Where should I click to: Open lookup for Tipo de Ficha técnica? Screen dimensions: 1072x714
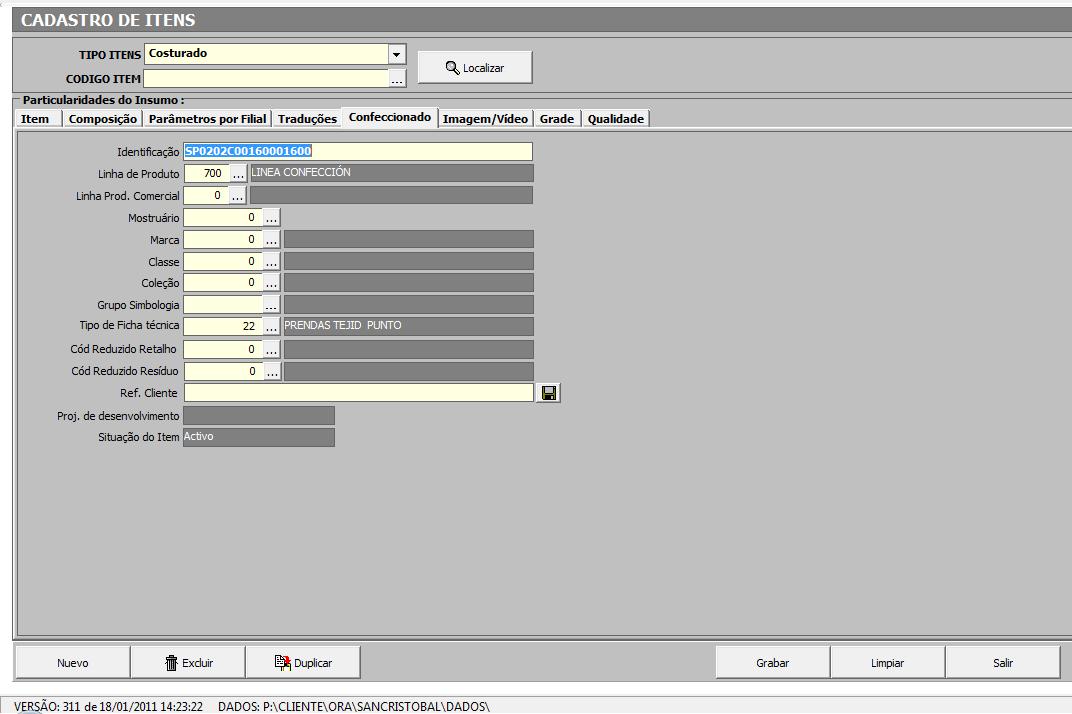pyautogui.click(x=271, y=327)
